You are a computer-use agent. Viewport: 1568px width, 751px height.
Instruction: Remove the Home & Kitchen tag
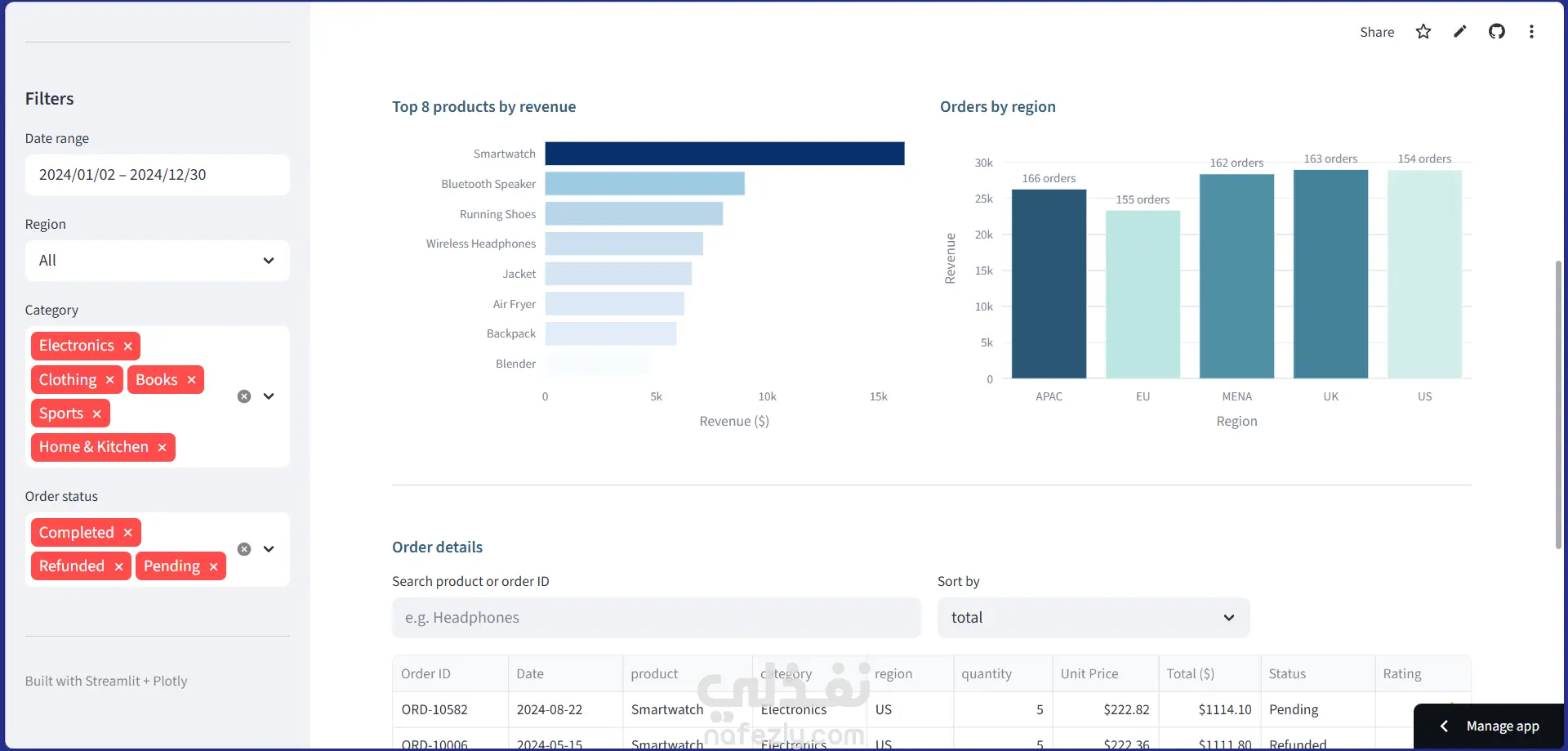coord(162,448)
